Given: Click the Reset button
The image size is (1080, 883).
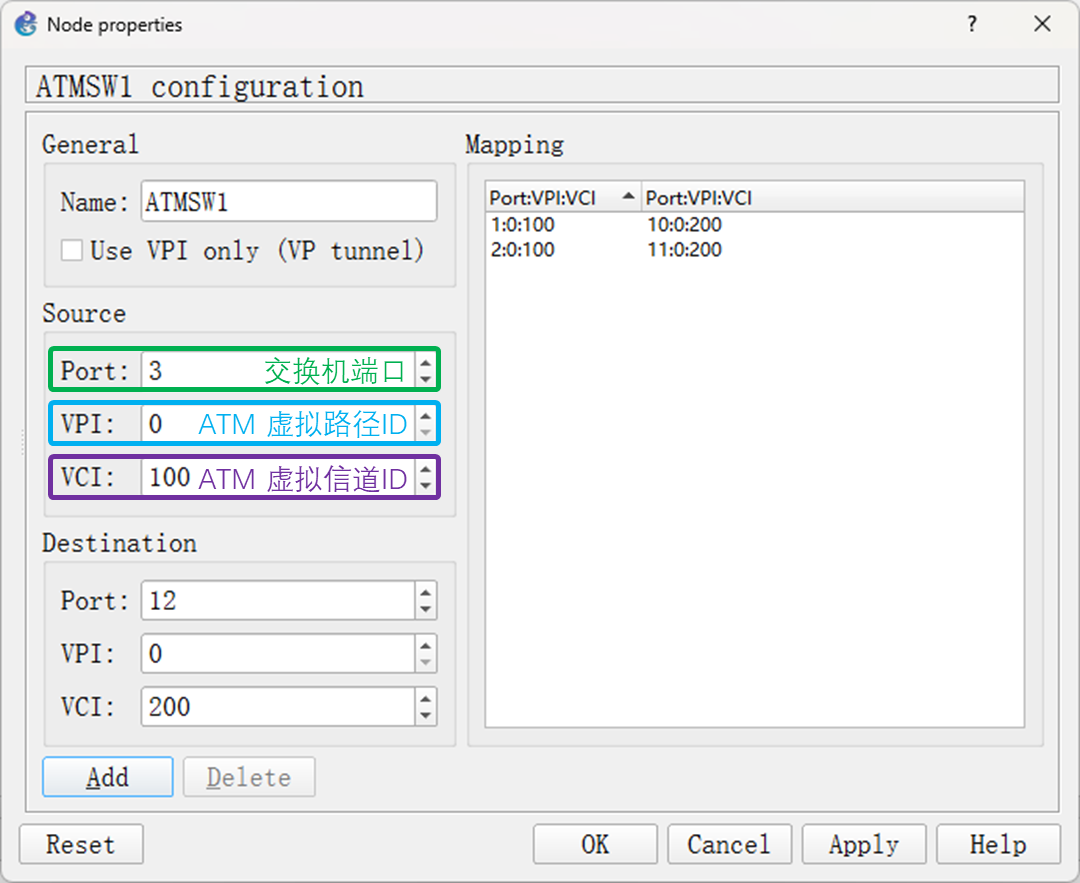Looking at the screenshot, I should pyautogui.click(x=81, y=844).
